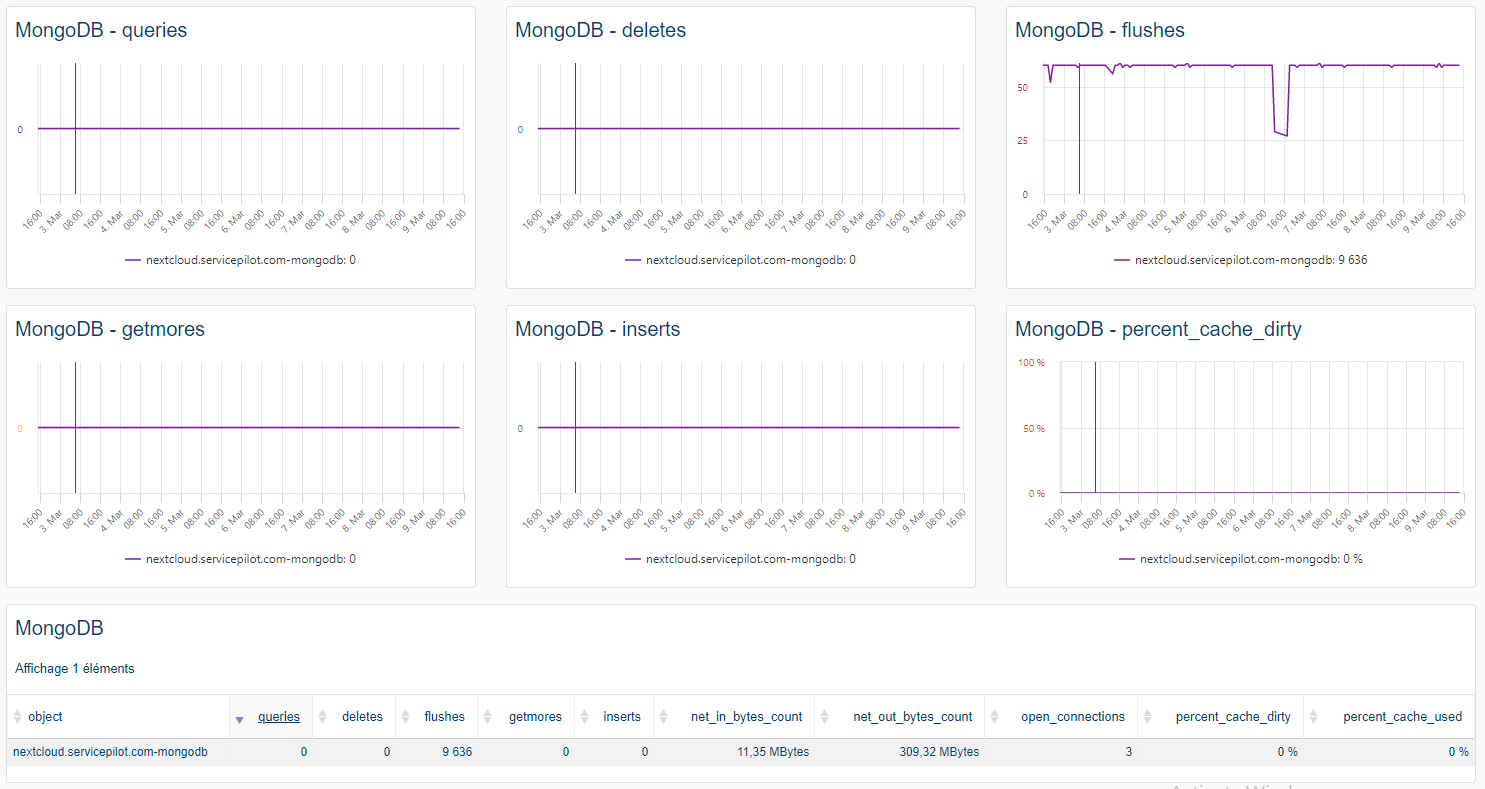Toggle the mongodb series in the queries chart legend
Screen dimensions: 1485x789
(x=242, y=260)
